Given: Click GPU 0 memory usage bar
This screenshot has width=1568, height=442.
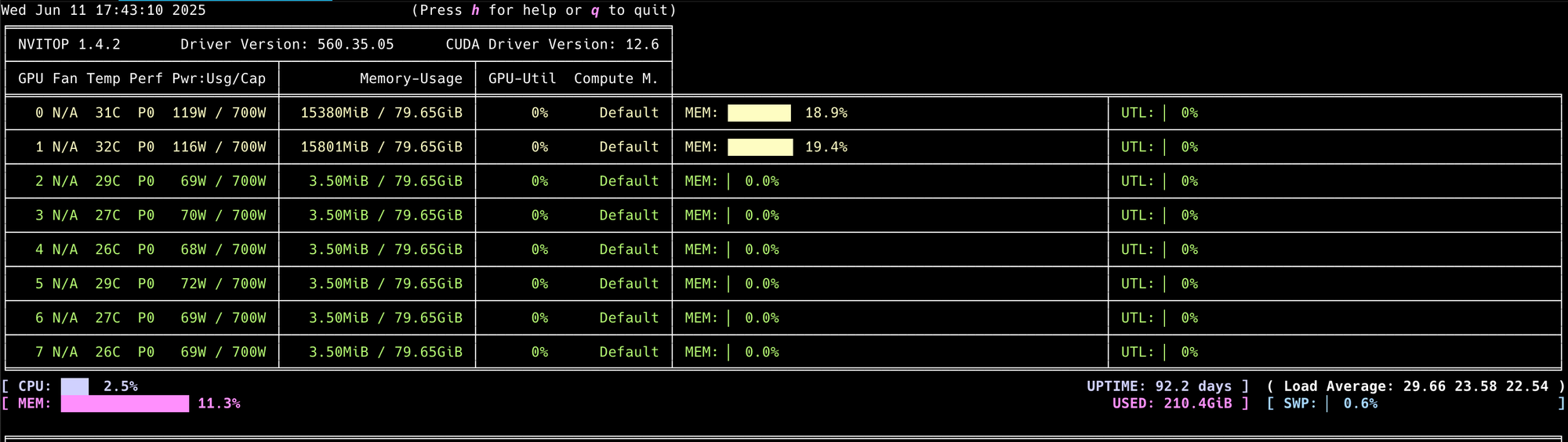Looking at the screenshot, I should click(759, 113).
